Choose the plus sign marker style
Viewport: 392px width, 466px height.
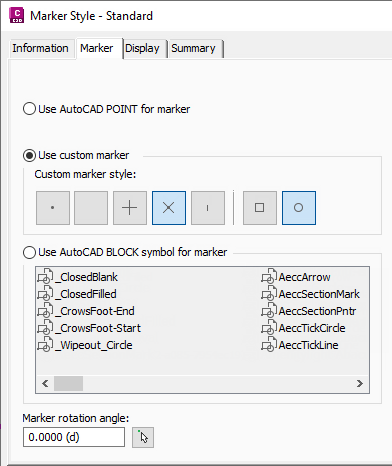pyautogui.click(x=130, y=208)
